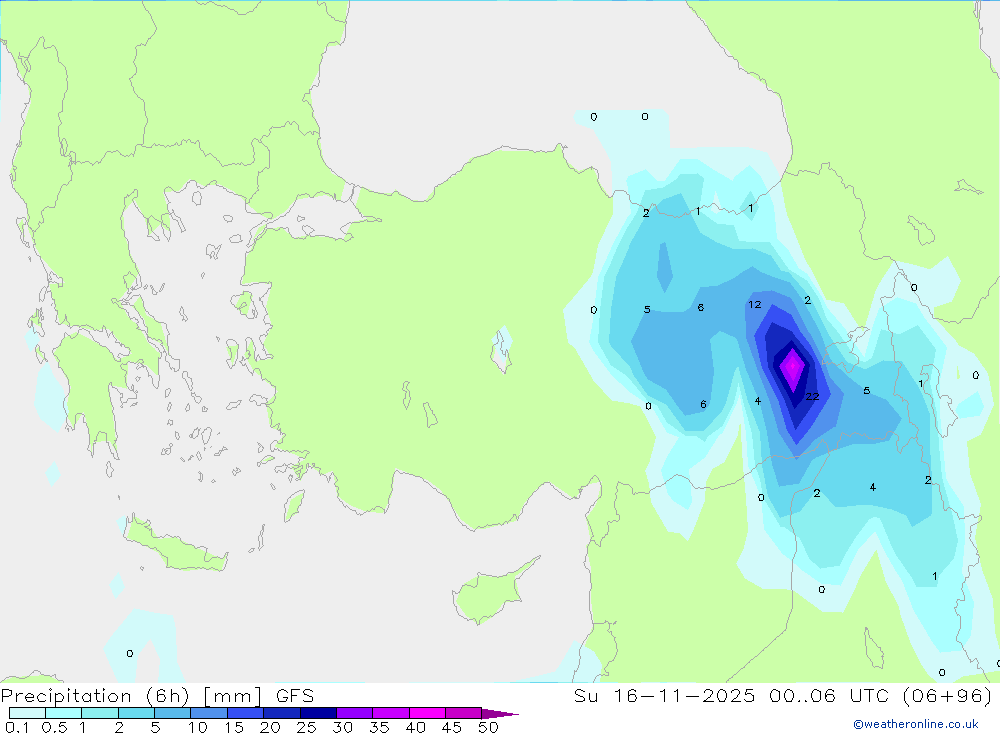Click the "Precipitation (6h) [mm] GFS" title text
Screen dimensions: 1000x733
157,695
